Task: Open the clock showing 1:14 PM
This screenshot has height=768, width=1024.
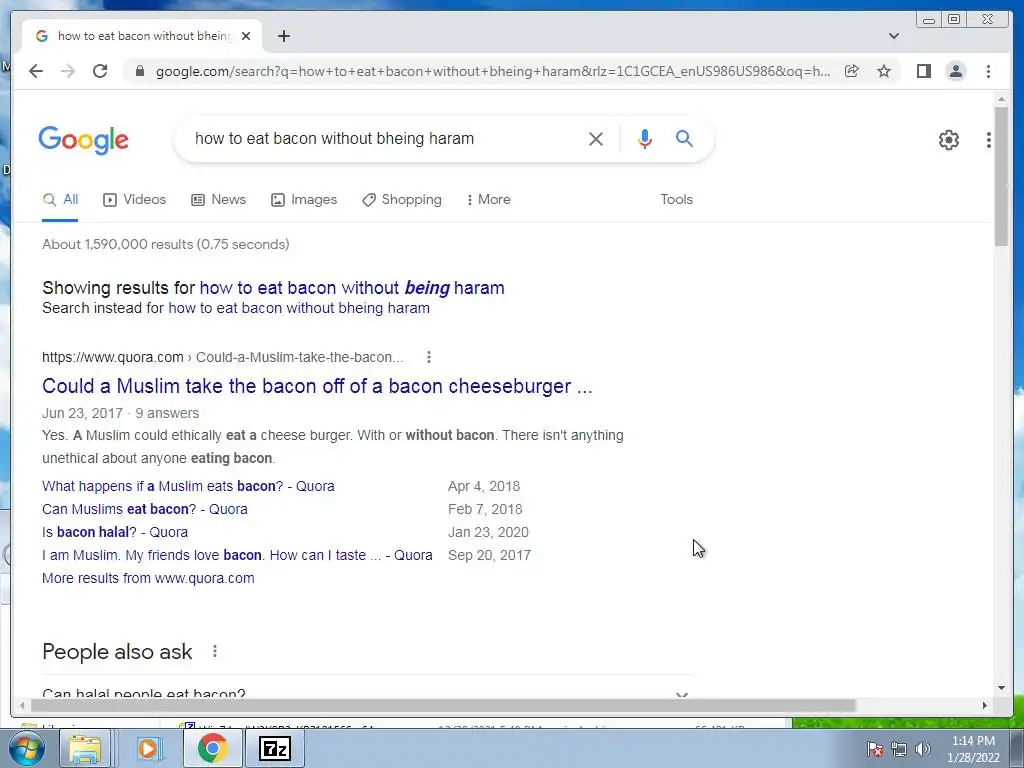Action: (x=973, y=749)
